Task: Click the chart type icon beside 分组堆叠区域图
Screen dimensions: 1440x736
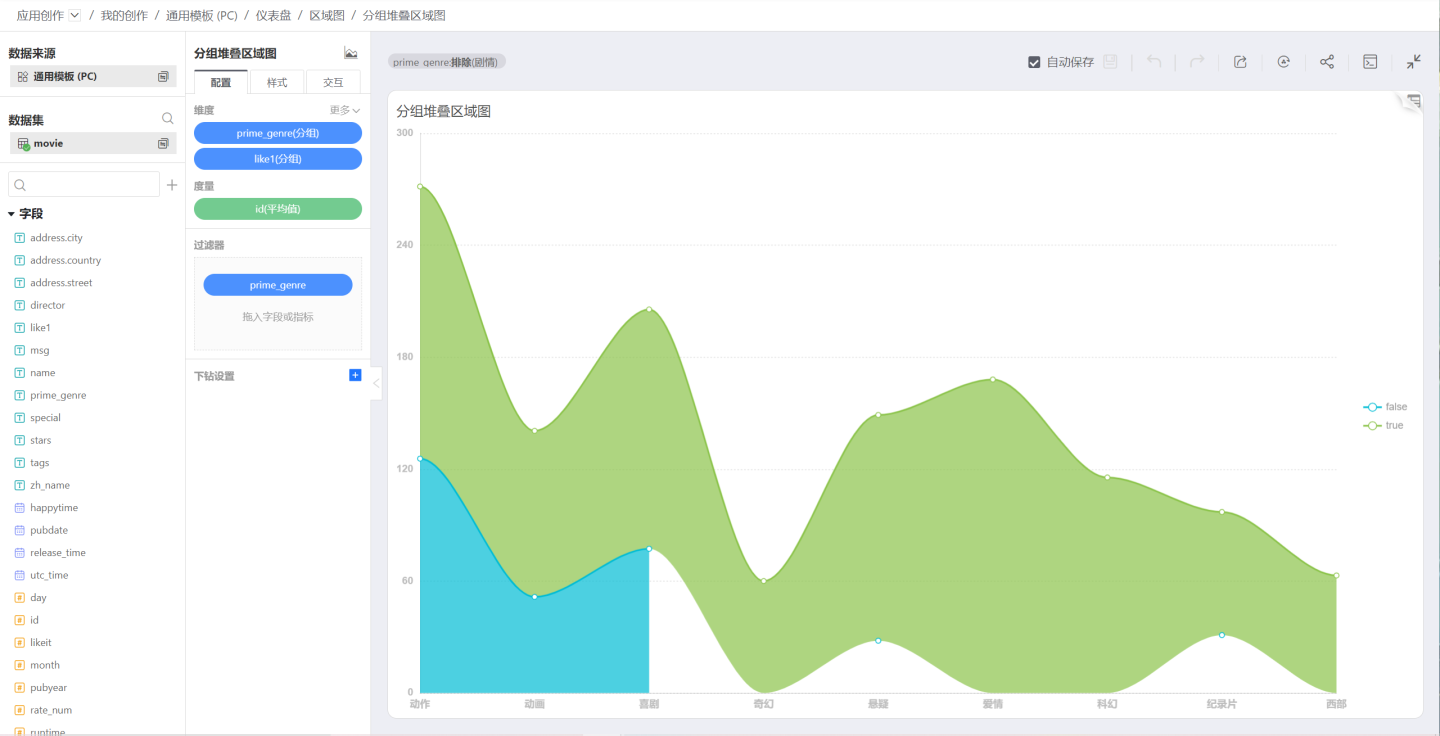Action: click(350, 53)
